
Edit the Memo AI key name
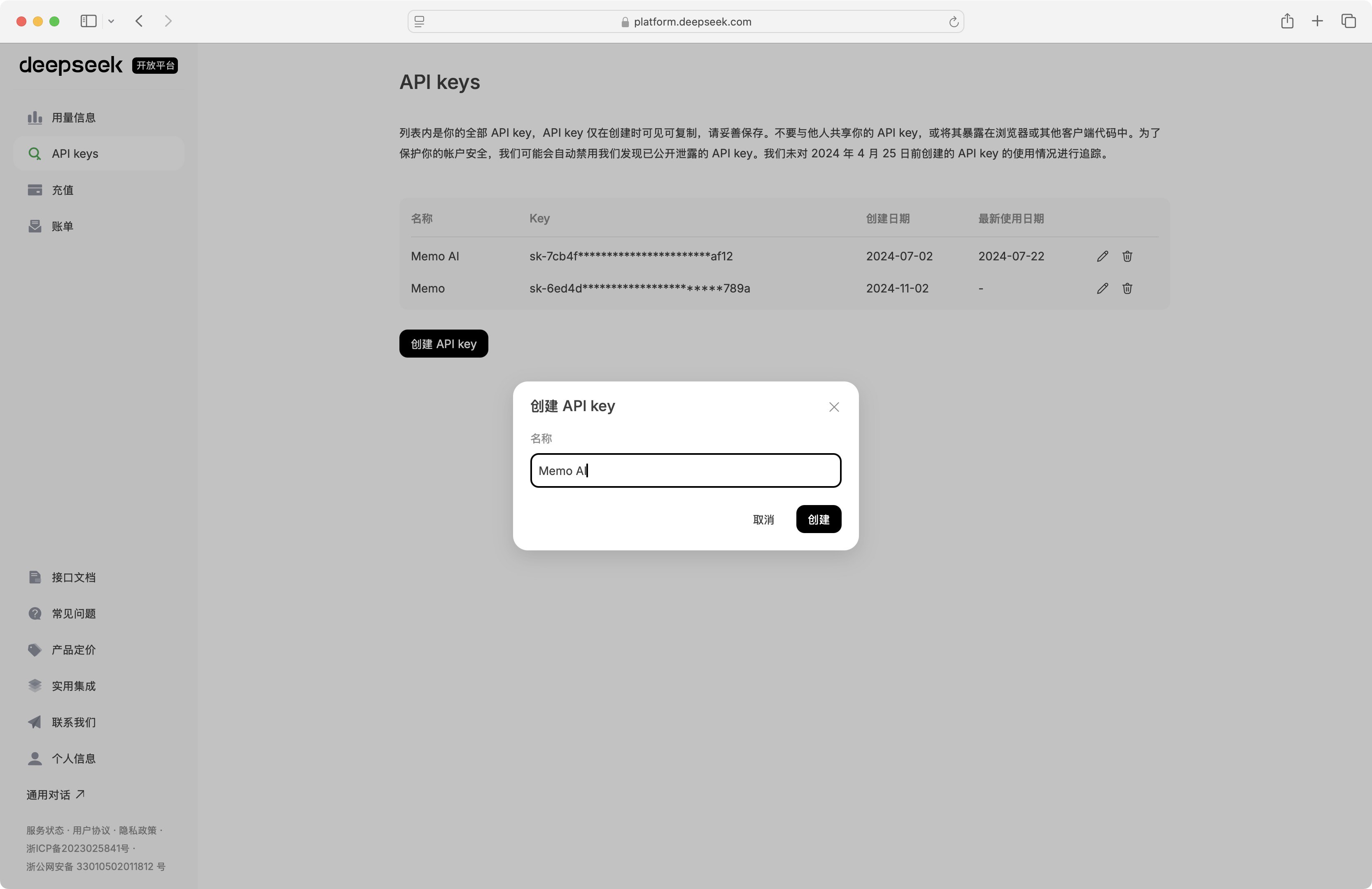(x=1102, y=256)
